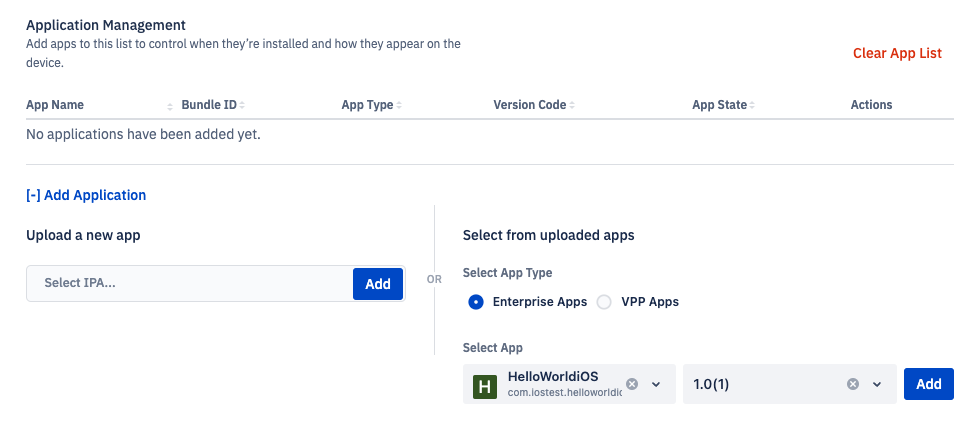
Task: Click the Actions column header
Action: pyautogui.click(x=871, y=105)
